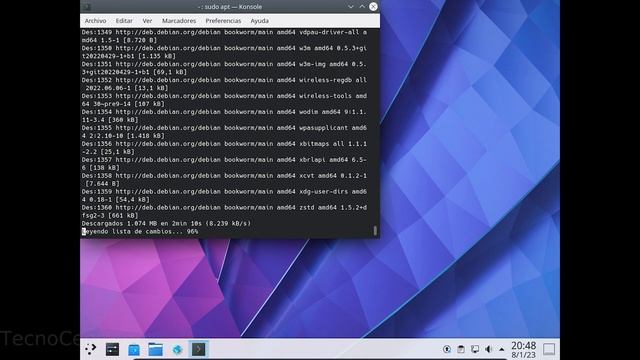640x360 pixels.
Task: Launch Discover software center from taskbar
Action: coord(134,349)
